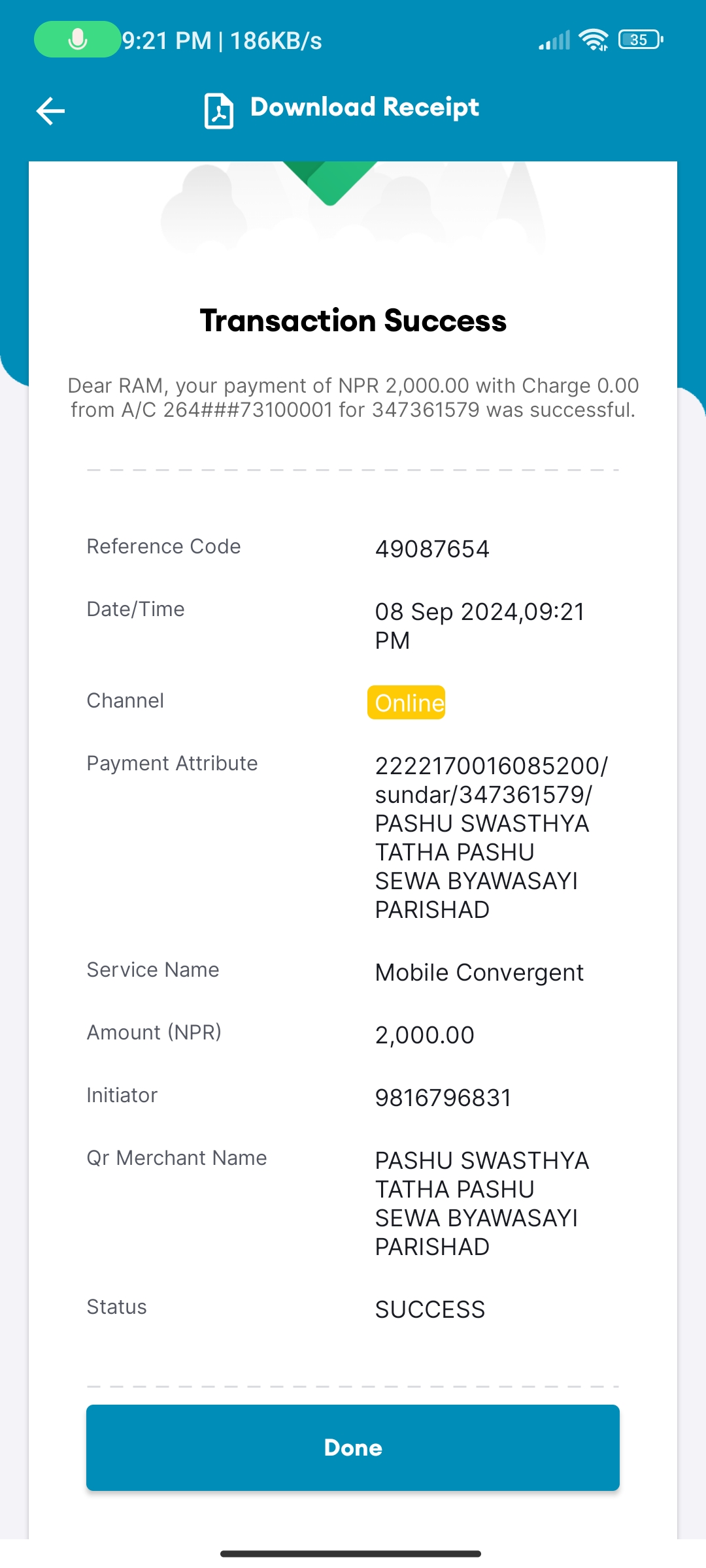Select the reference code 49087654
Viewport: 706px width, 1568px height.
[432, 549]
